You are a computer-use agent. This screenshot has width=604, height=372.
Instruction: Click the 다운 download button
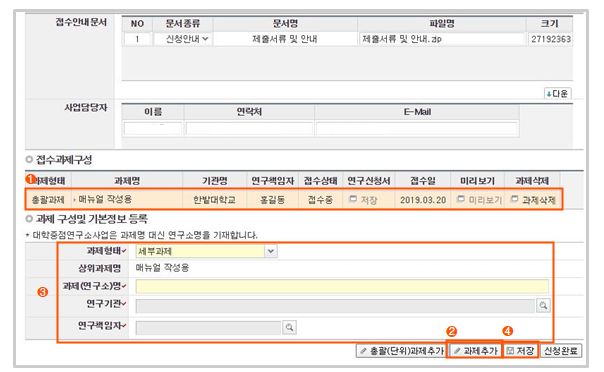(x=557, y=94)
